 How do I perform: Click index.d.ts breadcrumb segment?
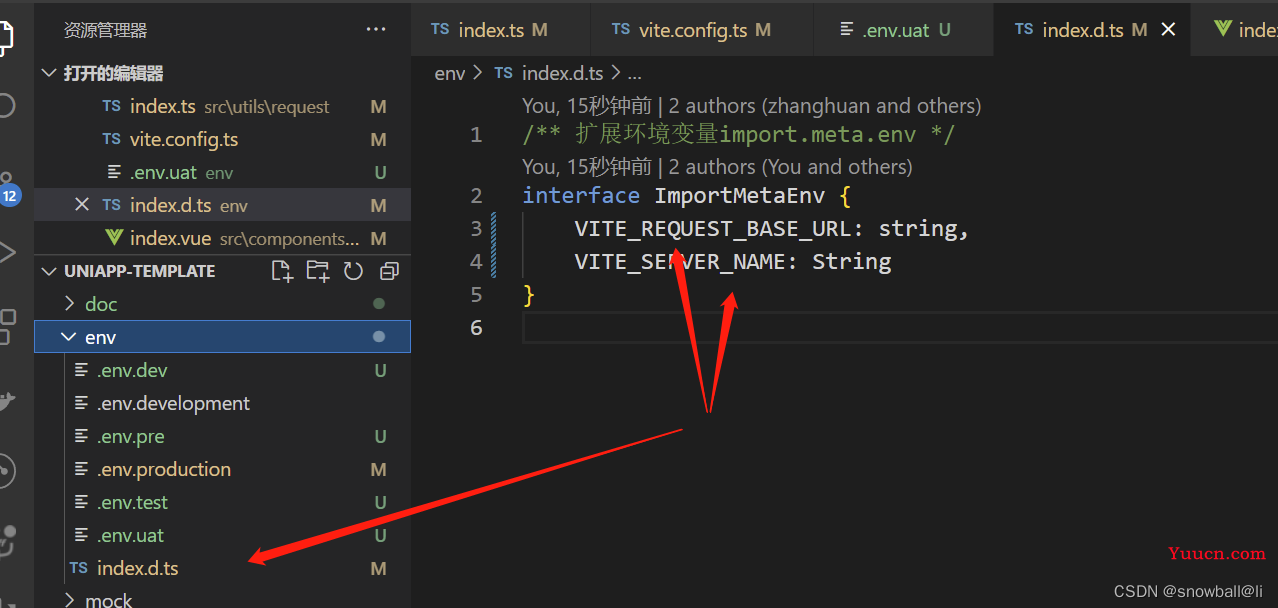(562, 73)
